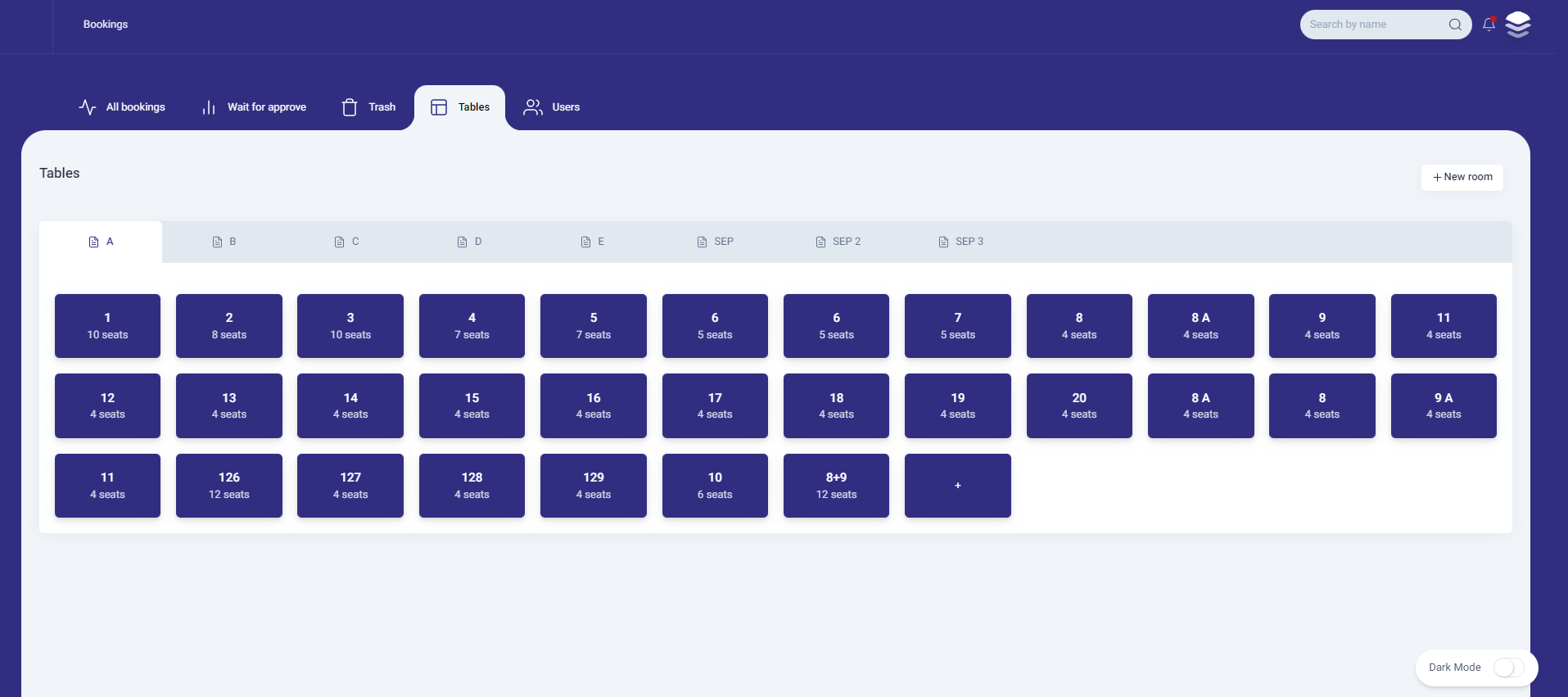Click the Bookings header link
Screen dimensions: 1568x697
click(x=106, y=25)
